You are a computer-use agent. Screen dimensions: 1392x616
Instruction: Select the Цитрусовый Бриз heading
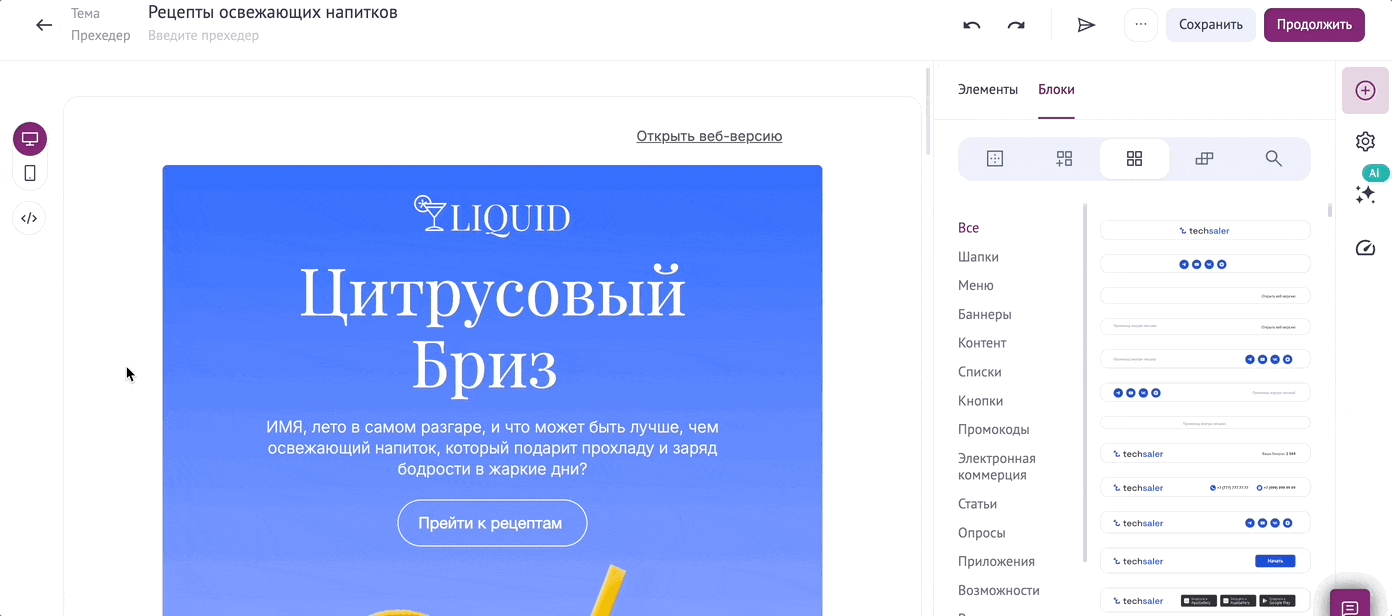(x=492, y=328)
